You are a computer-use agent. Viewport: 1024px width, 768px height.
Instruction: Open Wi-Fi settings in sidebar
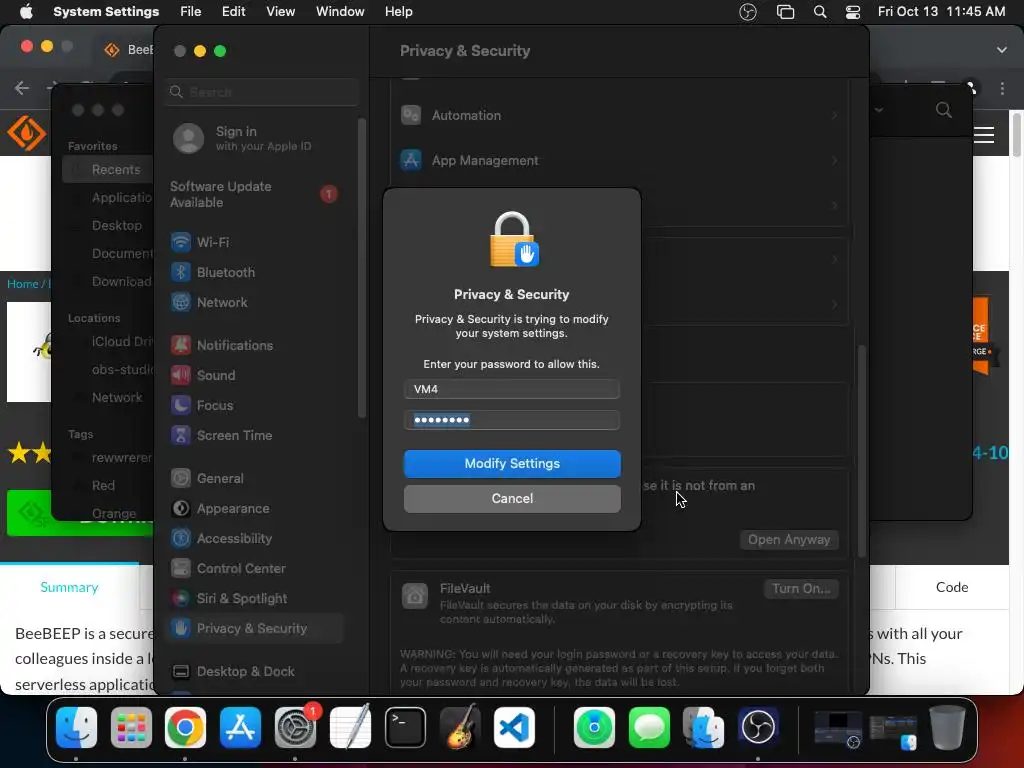tap(200, 242)
